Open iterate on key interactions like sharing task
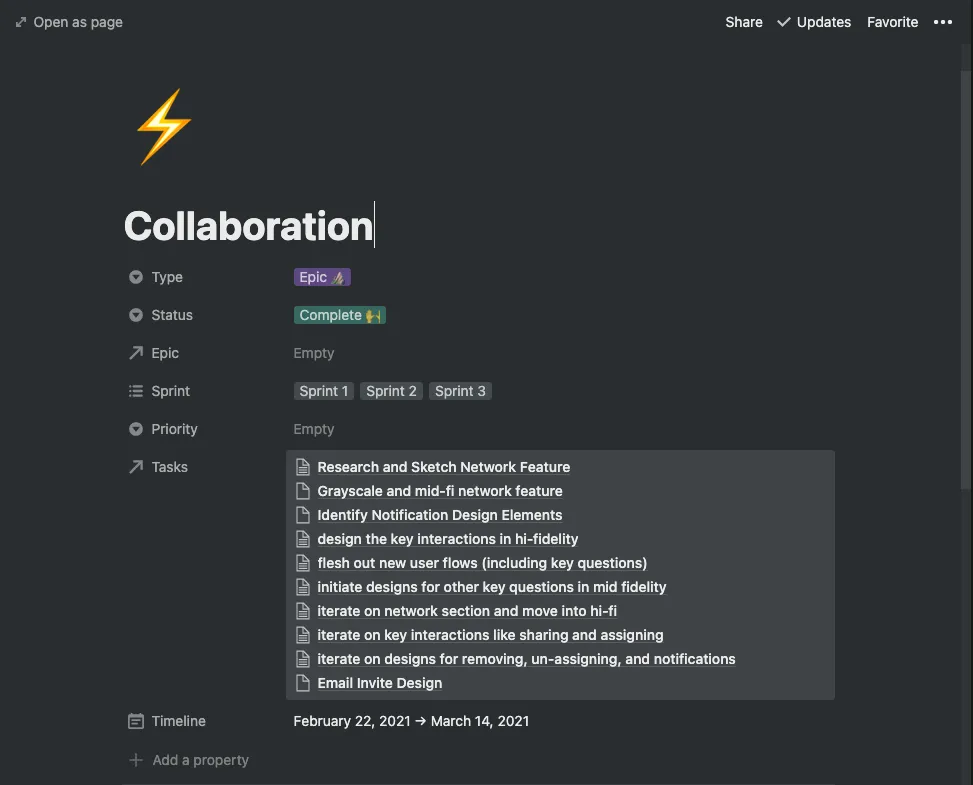Screen dimensions: 973x785 coord(490,635)
